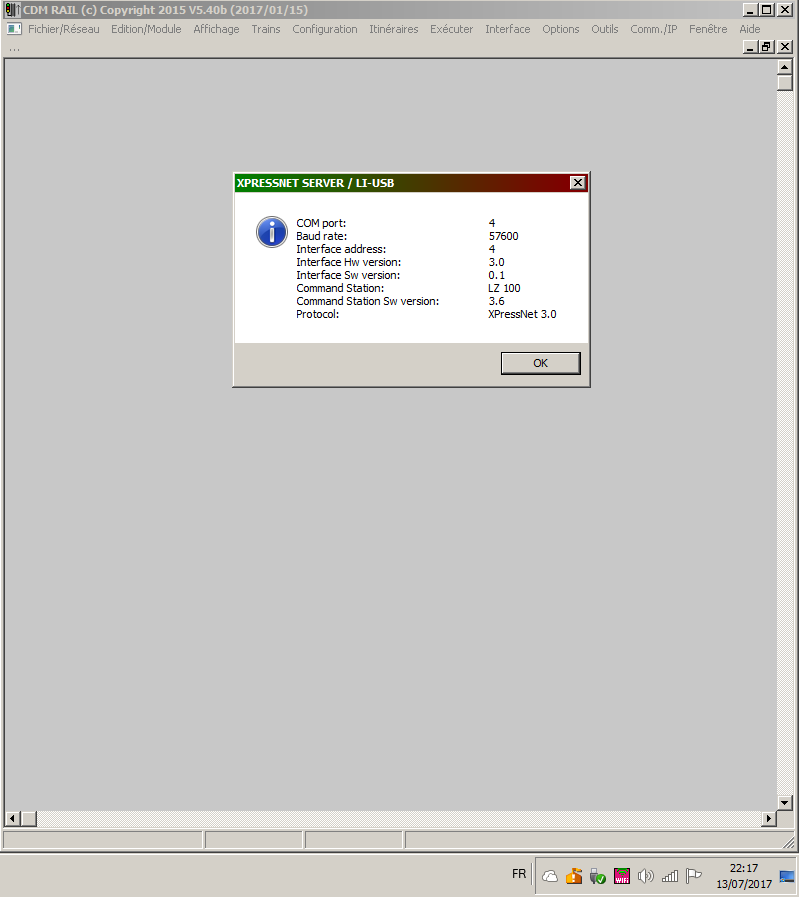Open the Trains menu

[x=266, y=29]
